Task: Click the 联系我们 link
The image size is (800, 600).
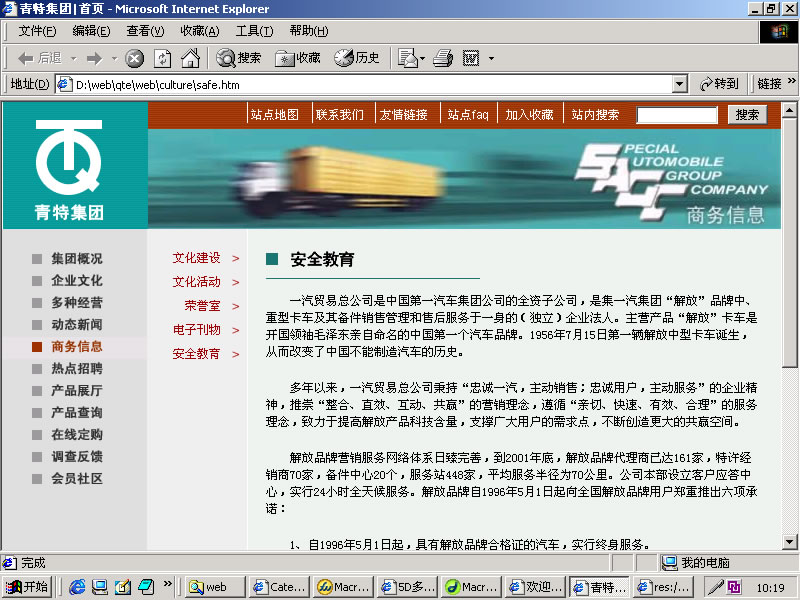Action: (340, 115)
